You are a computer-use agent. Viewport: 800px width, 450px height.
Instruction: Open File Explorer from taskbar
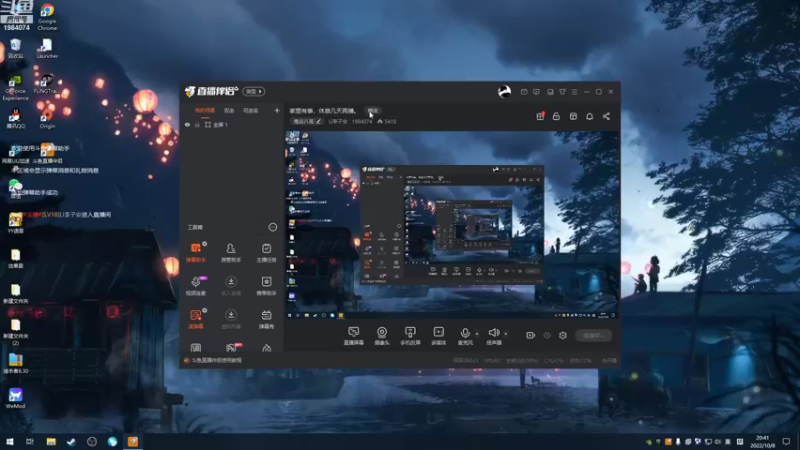click(x=51, y=441)
